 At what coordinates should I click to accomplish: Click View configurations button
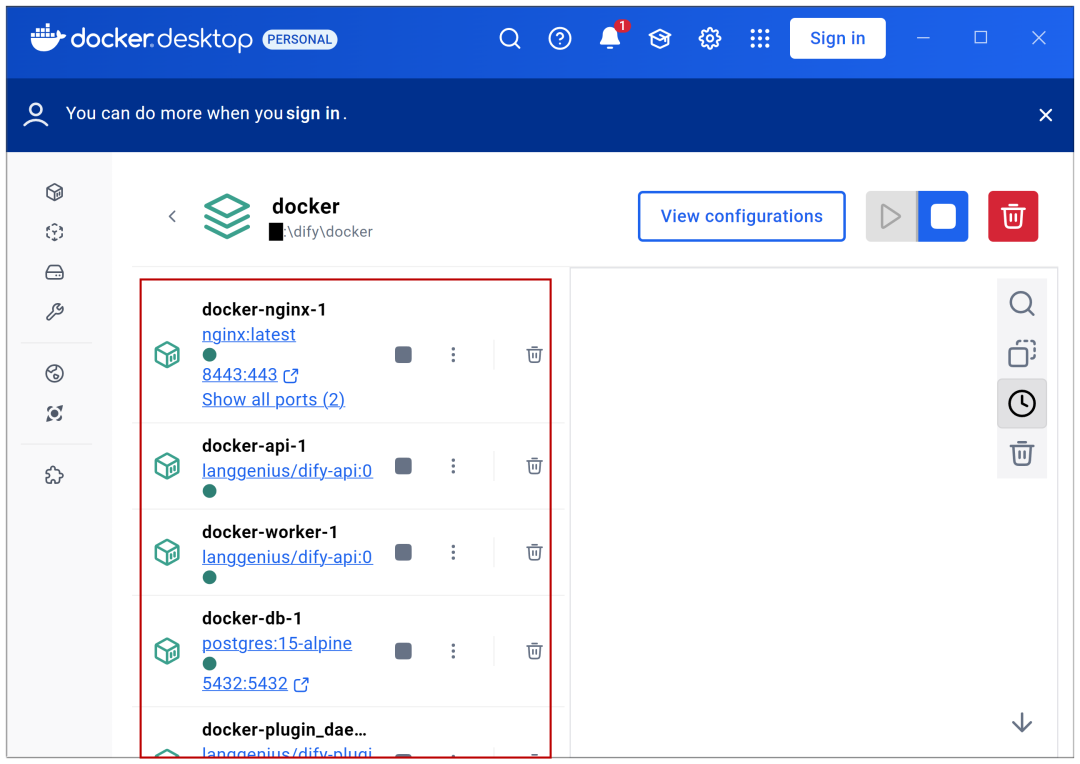coord(742,216)
